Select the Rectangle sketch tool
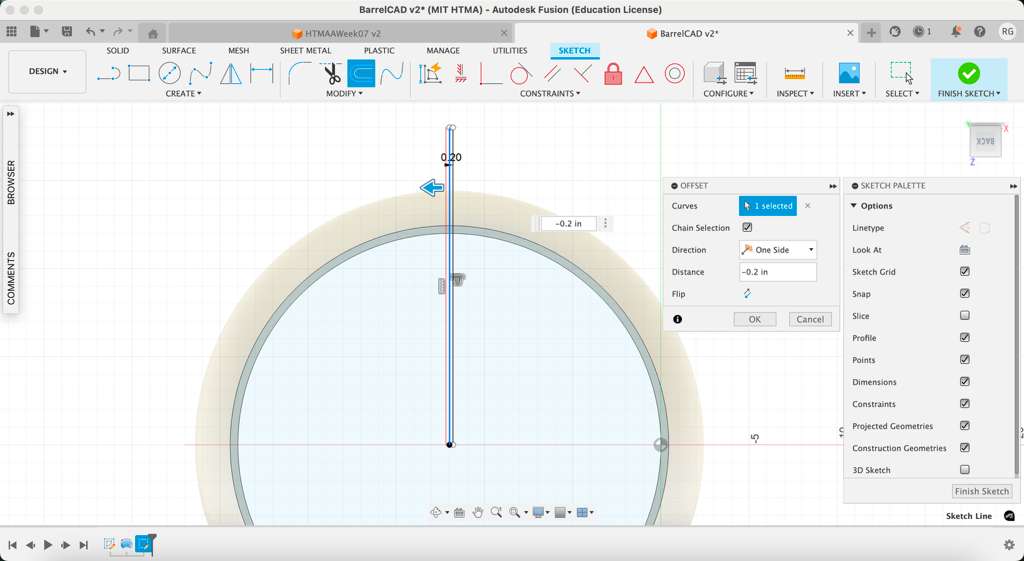This screenshot has height=561, width=1024. pos(139,74)
